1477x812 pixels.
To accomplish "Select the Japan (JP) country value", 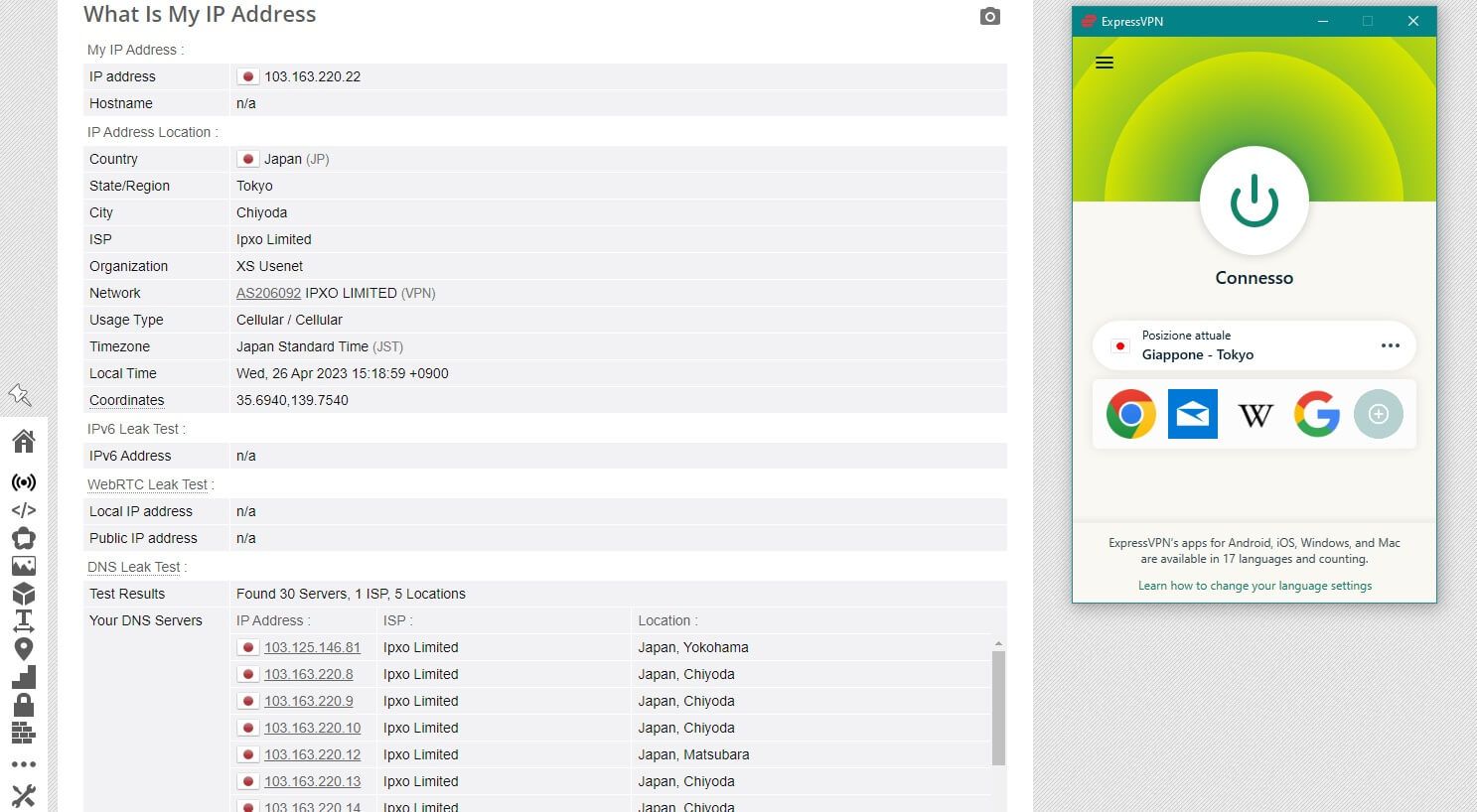I will [x=296, y=159].
